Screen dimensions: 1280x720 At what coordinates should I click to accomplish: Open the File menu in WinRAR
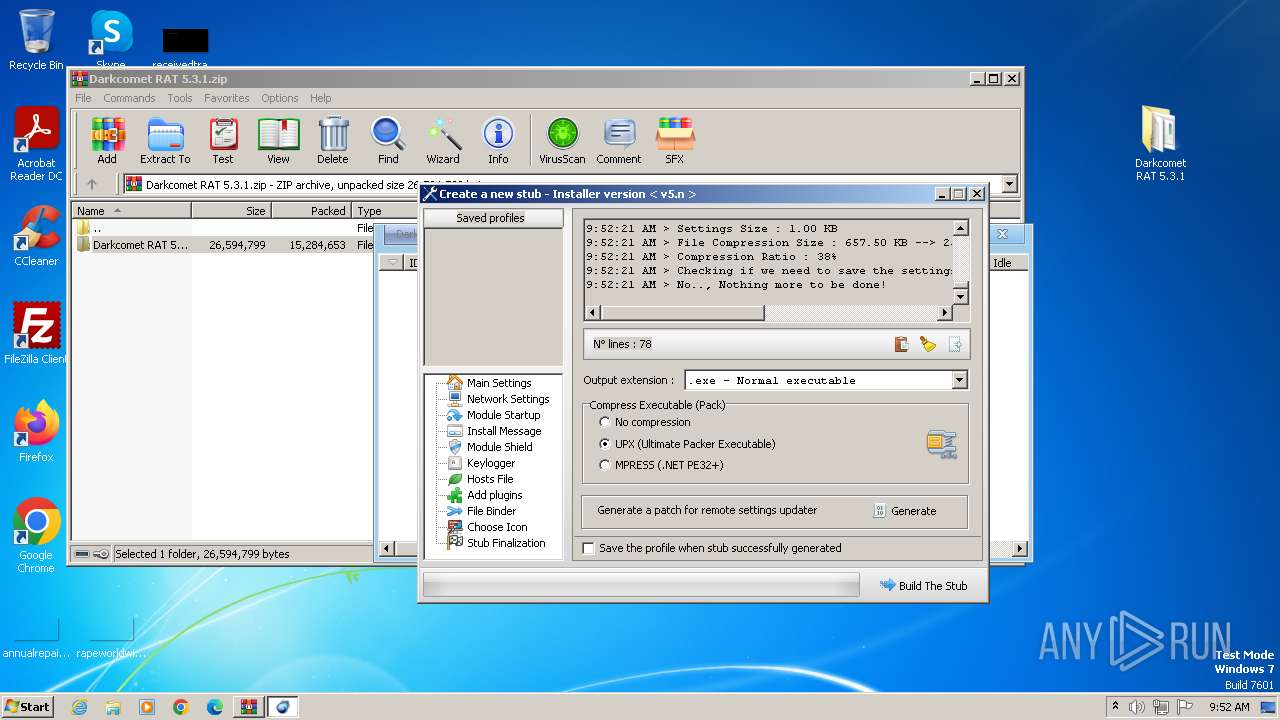point(83,98)
